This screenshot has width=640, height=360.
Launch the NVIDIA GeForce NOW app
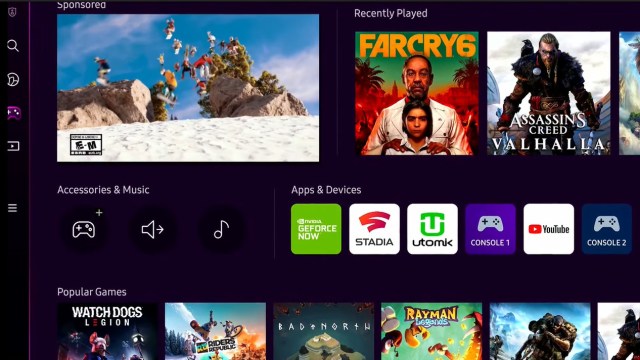coord(316,229)
